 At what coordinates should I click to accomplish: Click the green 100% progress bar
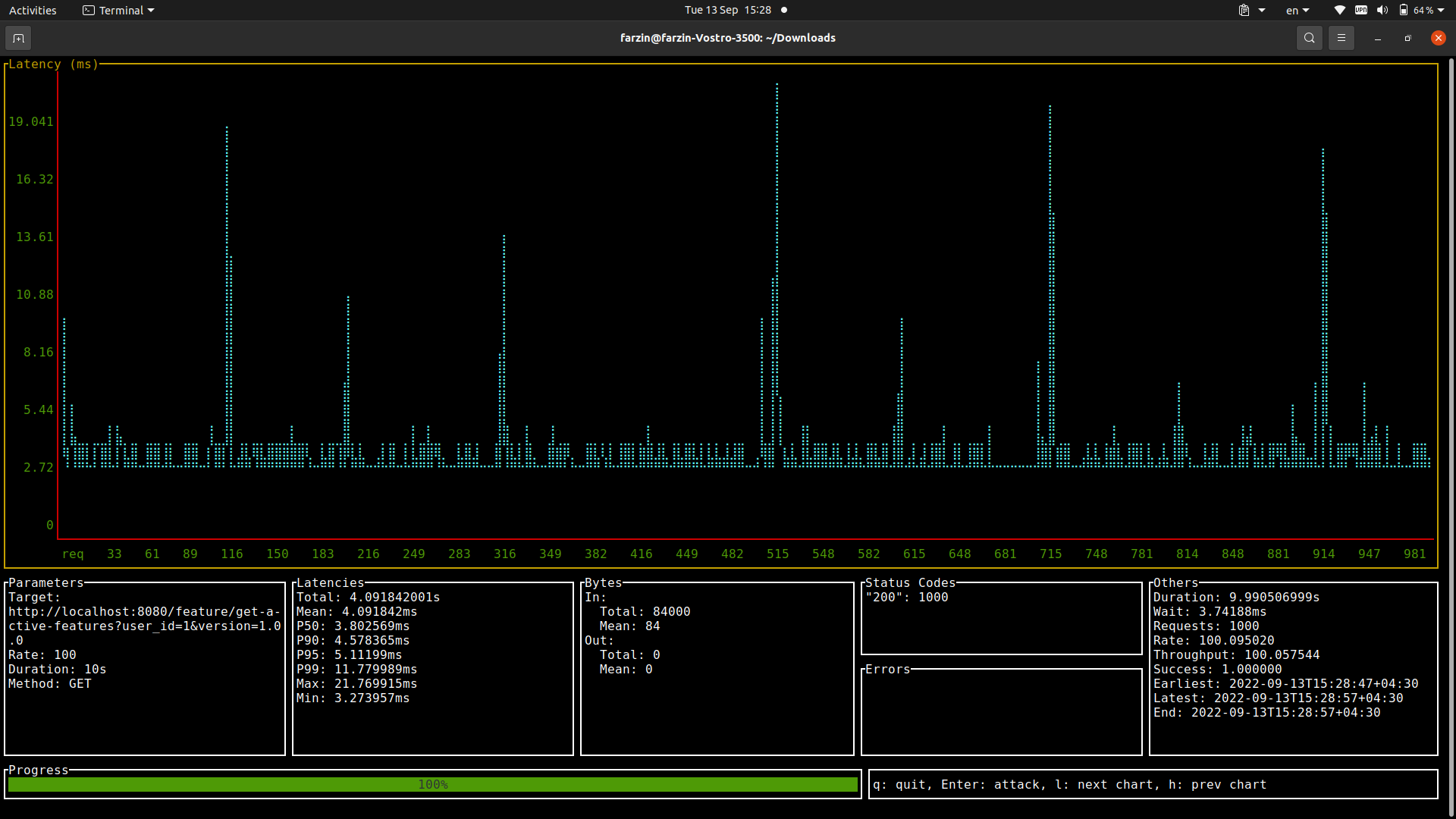point(432,785)
